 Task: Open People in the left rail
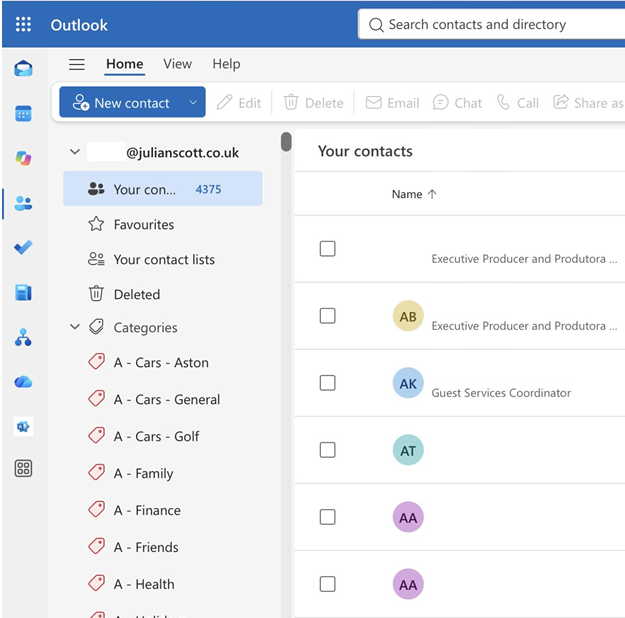23,203
